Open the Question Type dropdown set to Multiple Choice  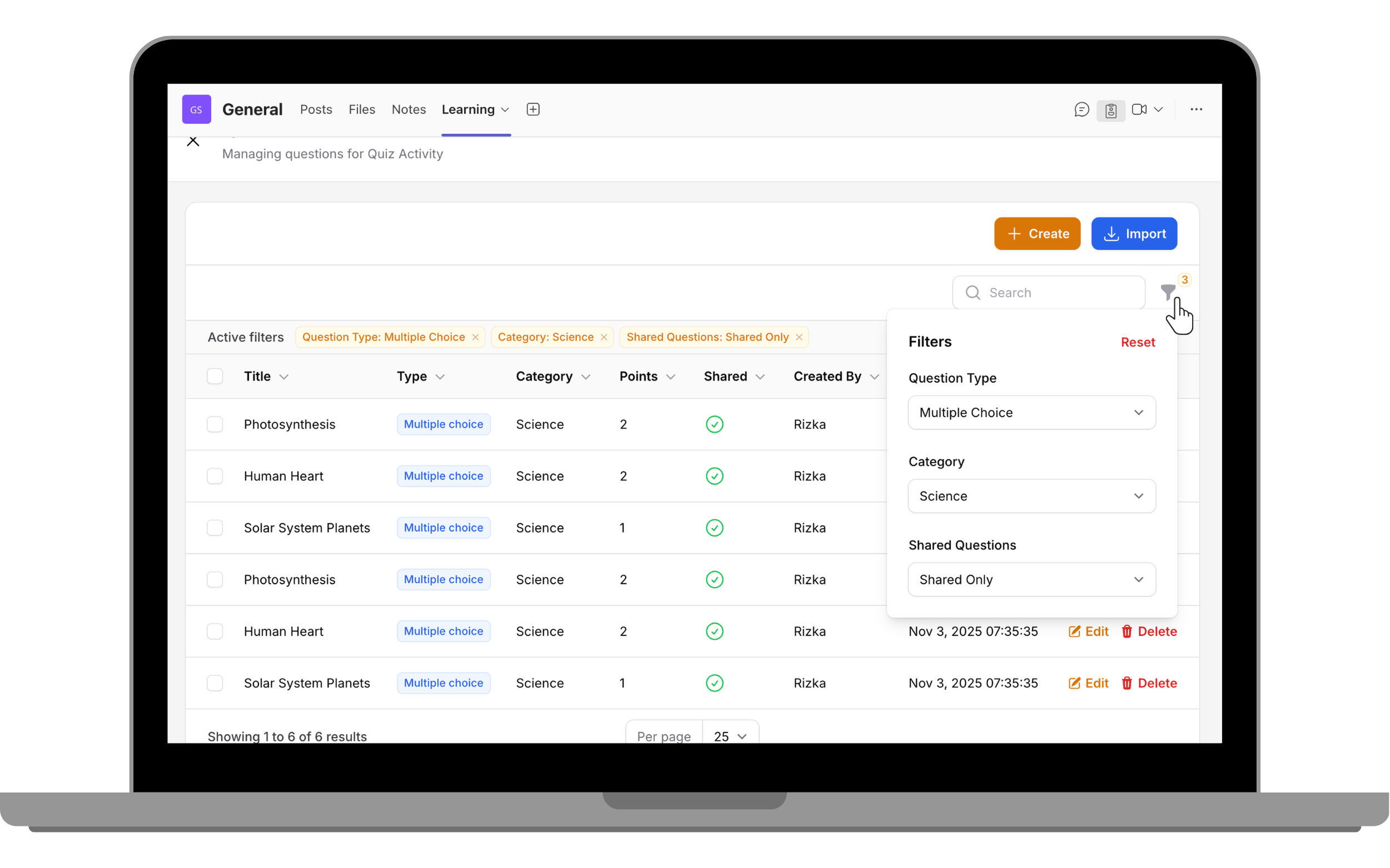(x=1031, y=412)
